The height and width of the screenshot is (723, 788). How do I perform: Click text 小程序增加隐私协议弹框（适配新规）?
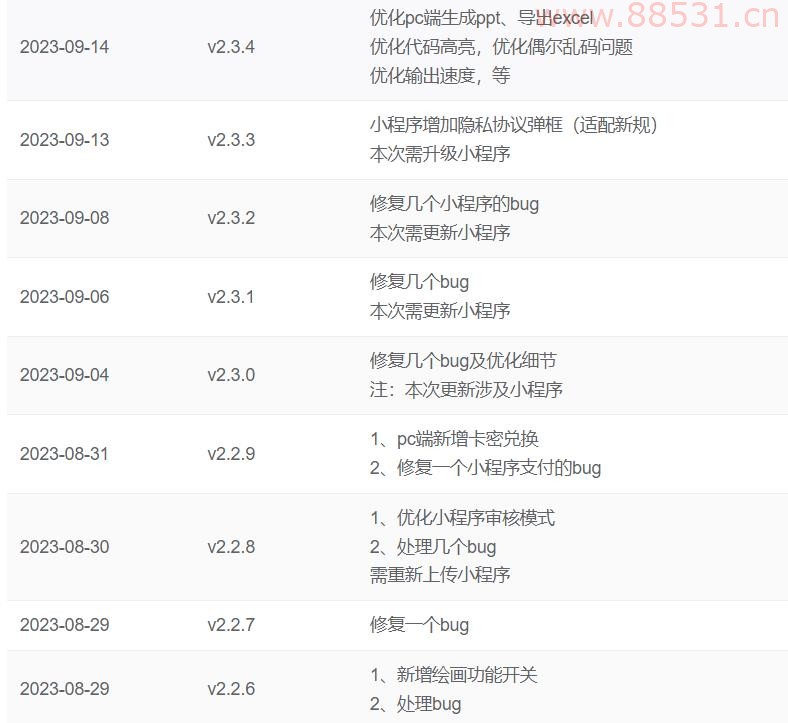(x=514, y=125)
